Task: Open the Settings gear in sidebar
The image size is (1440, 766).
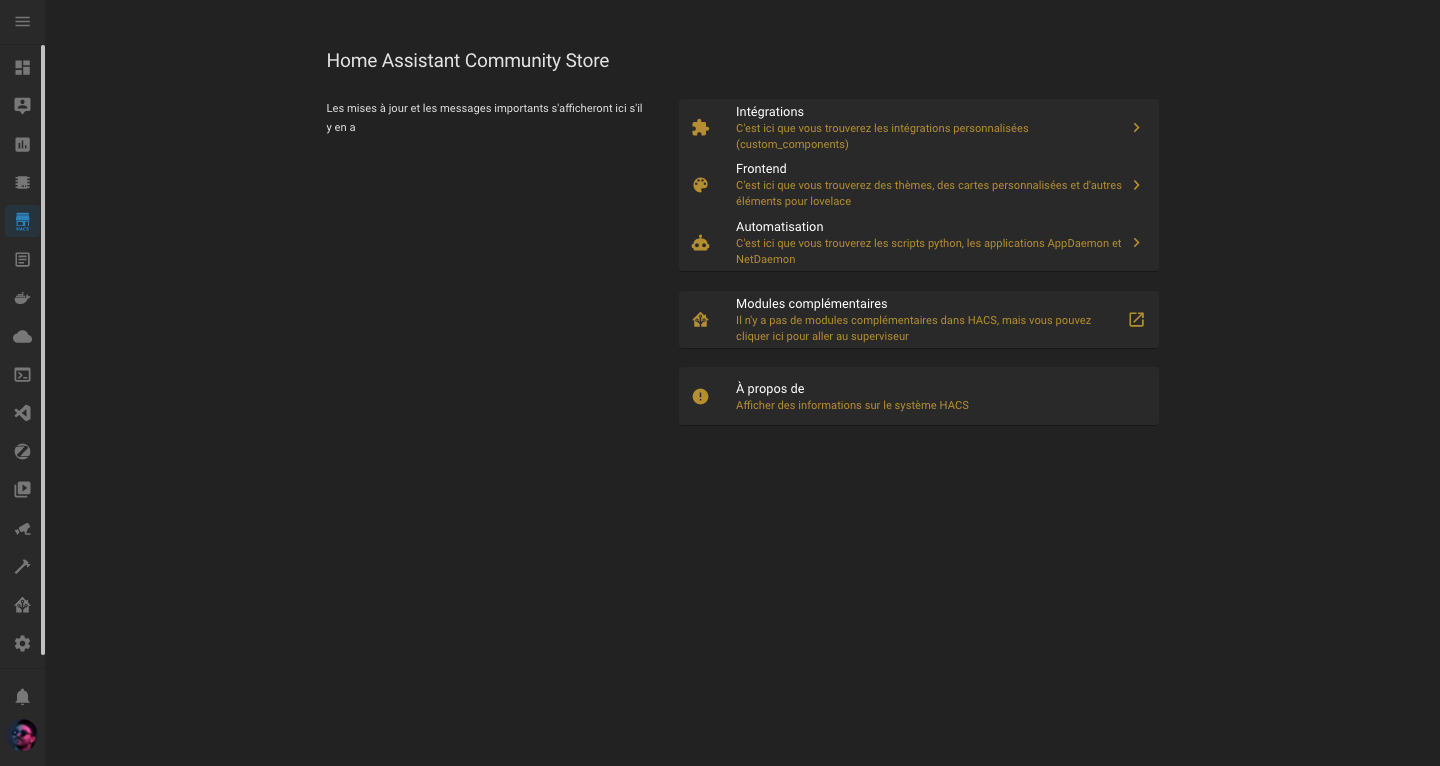Action: click(x=22, y=644)
